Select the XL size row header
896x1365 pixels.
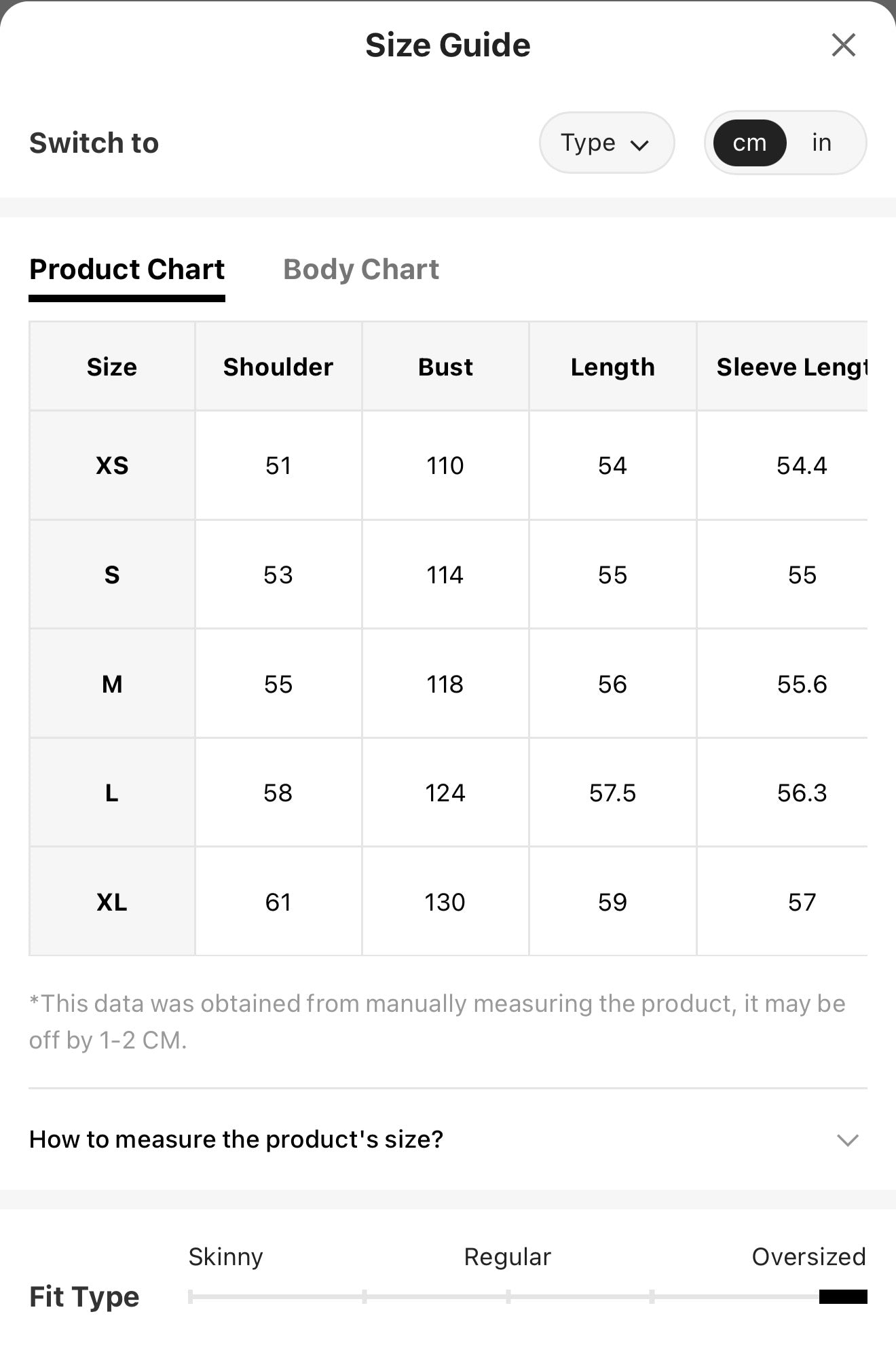pos(112,902)
